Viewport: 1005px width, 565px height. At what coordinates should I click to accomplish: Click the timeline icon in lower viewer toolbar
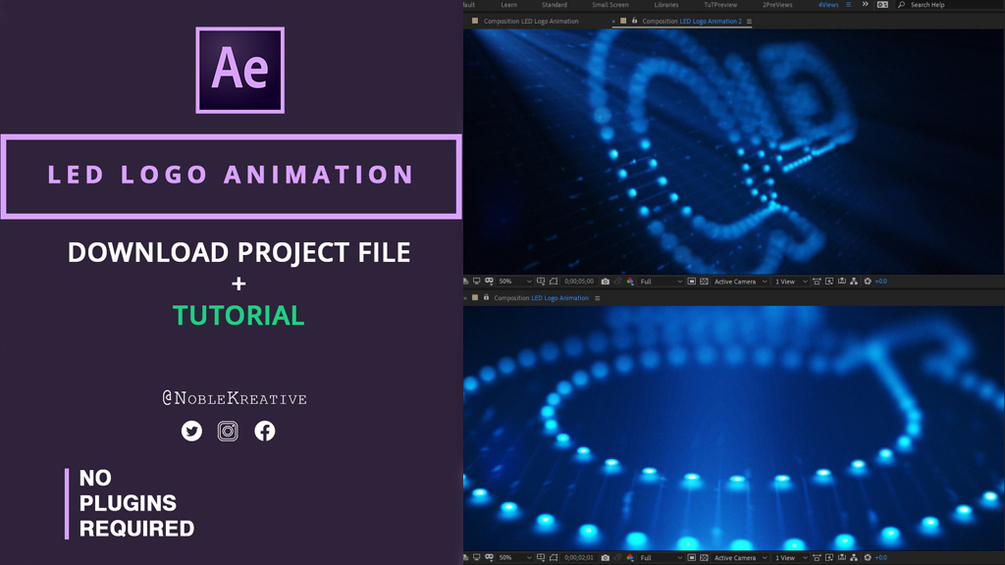pos(842,557)
